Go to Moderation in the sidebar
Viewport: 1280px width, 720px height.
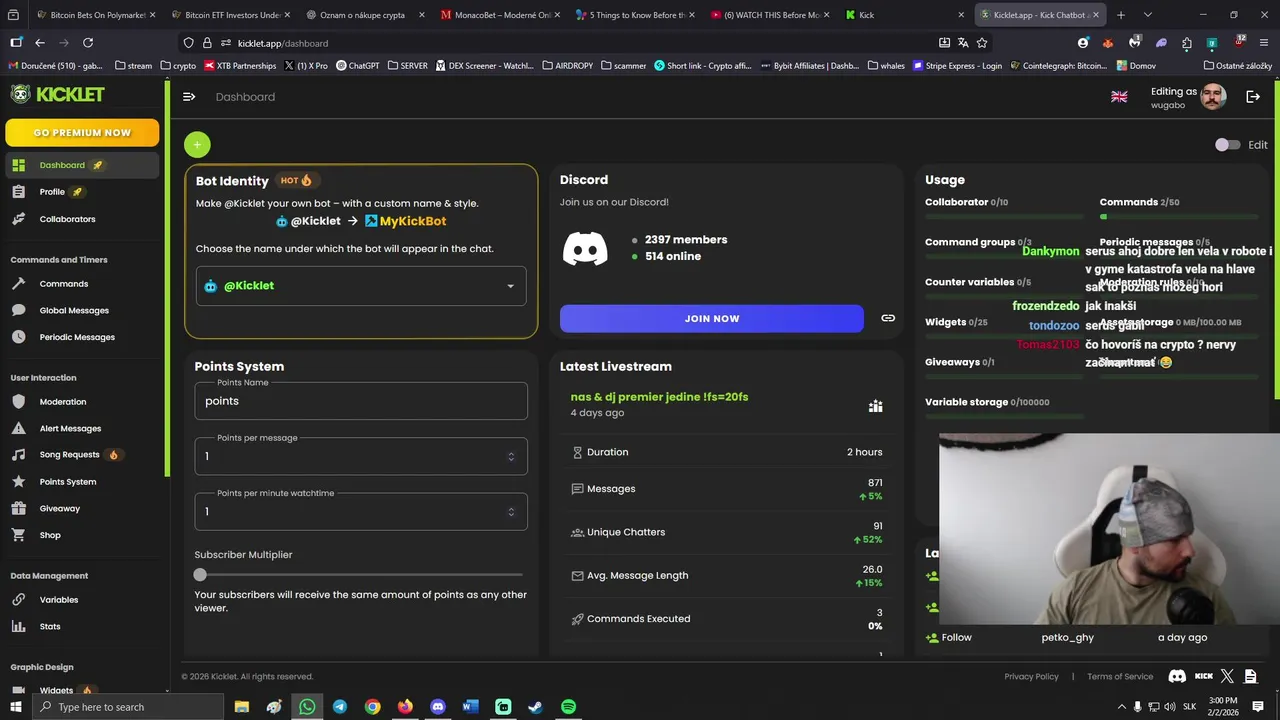(x=82, y=402)
